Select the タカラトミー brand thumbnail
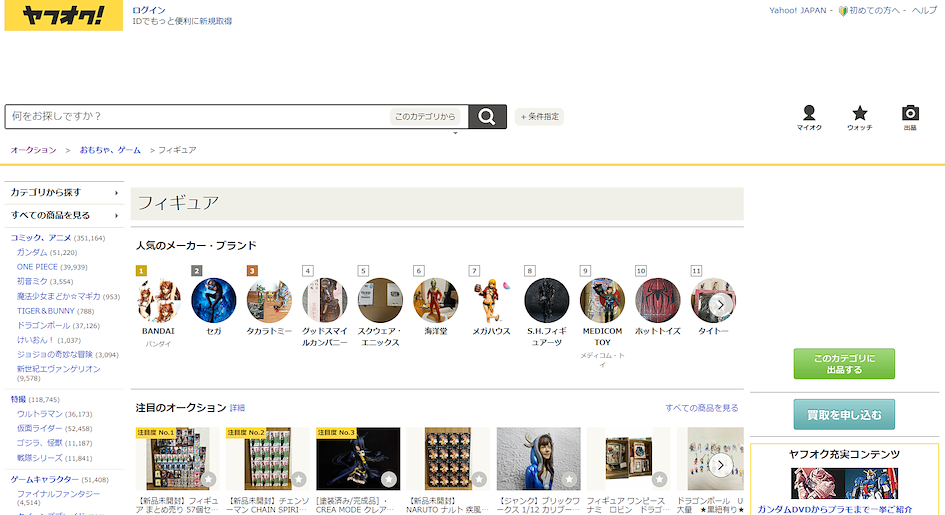Viewport: 945px width, 515px height. pyautogui.click(x=269, y=301)
